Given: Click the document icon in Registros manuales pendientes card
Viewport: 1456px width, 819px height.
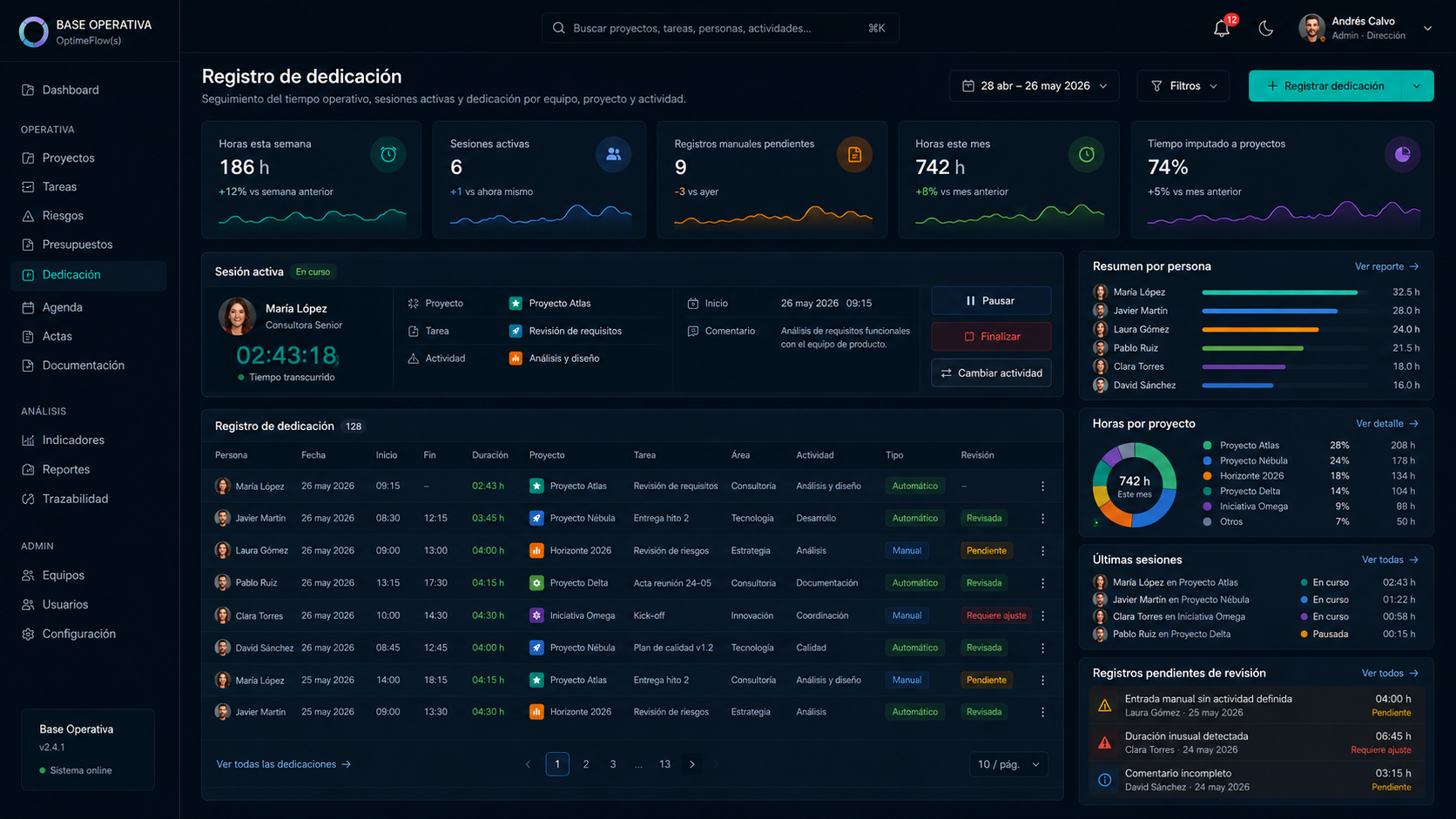Looking at the screenshot, I should click(854, 155).
